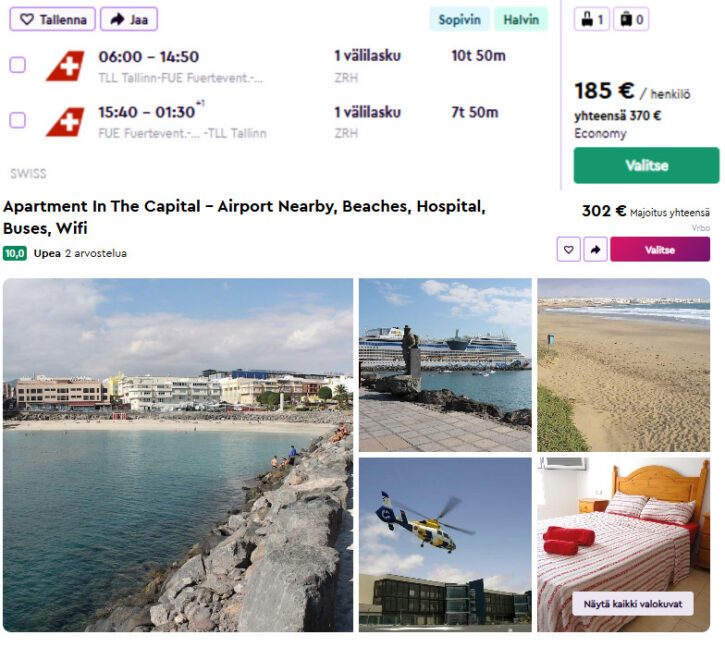The width and height of the screenshot is (725, 647).
Task: Select the Halvin tag
Action: click(521, 19)
